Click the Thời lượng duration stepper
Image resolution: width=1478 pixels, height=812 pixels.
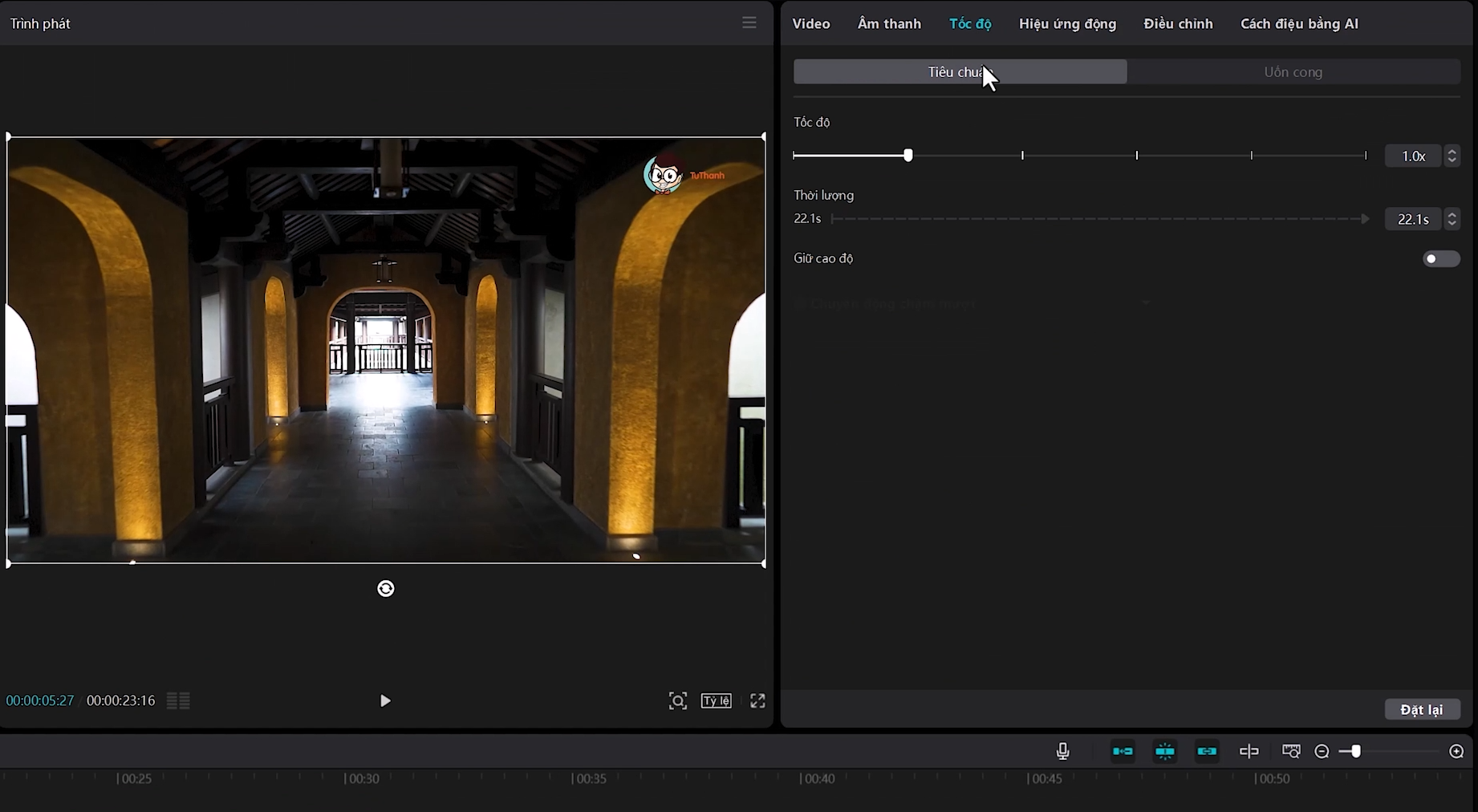[1452, 219]
